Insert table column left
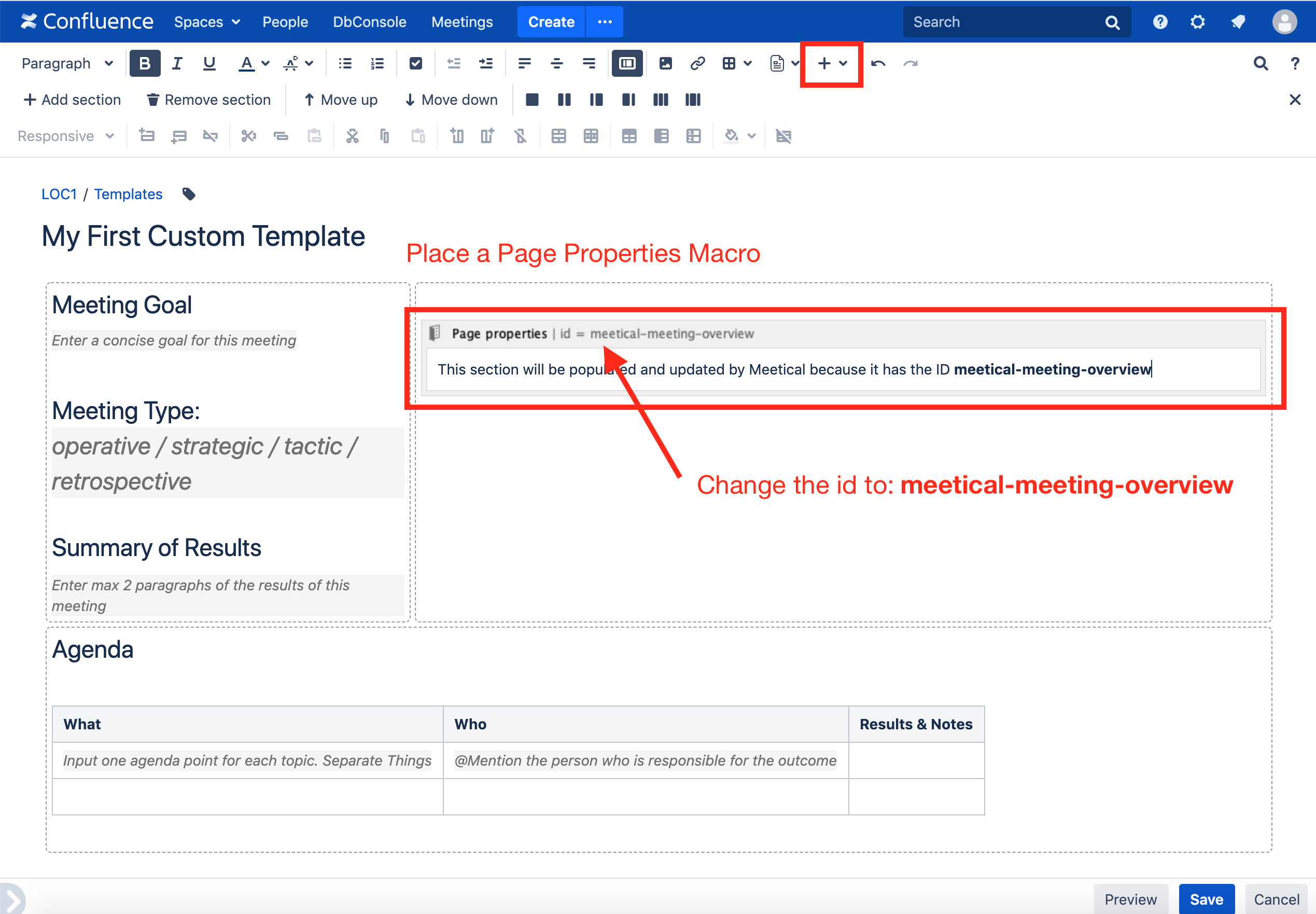 coord(457,136)
